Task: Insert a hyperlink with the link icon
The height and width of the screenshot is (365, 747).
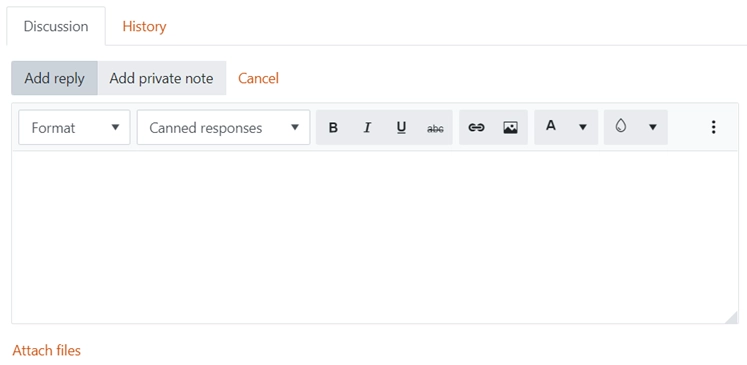Action: coord(476,127)
